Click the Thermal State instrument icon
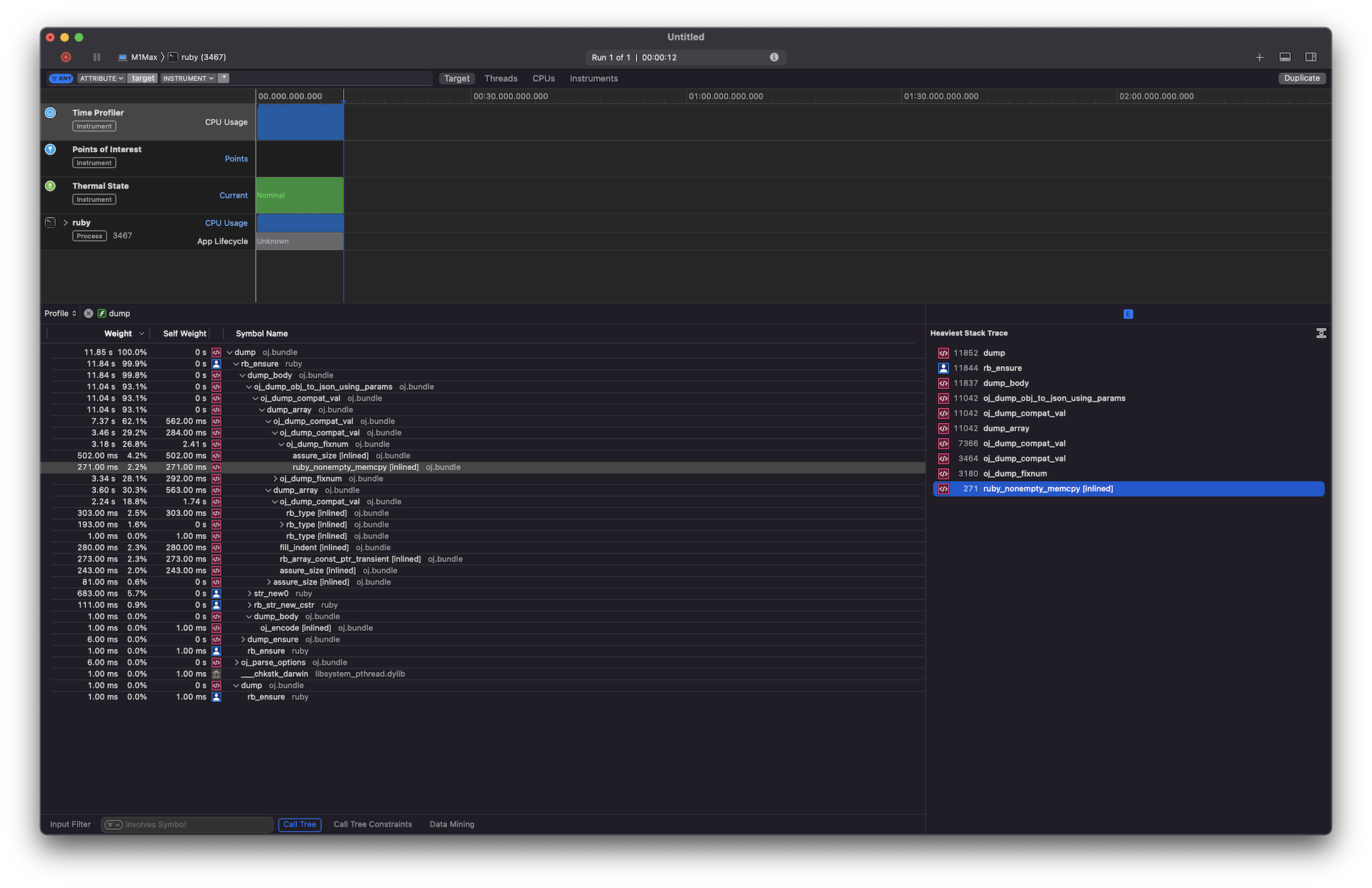 point(50,186)
